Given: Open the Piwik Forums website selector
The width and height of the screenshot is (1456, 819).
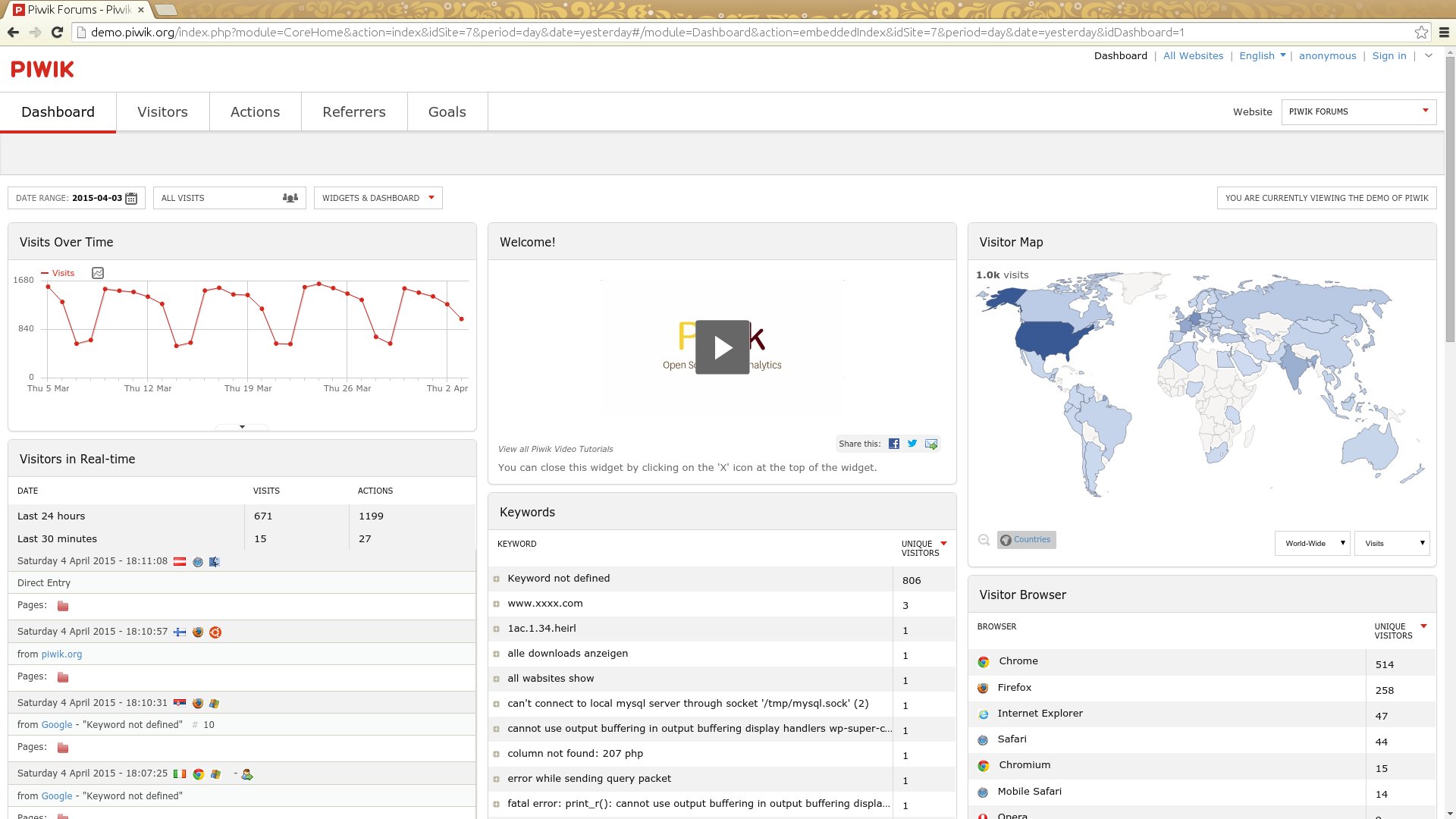Looking at the screenshot, I should [x=1358, y=111].
